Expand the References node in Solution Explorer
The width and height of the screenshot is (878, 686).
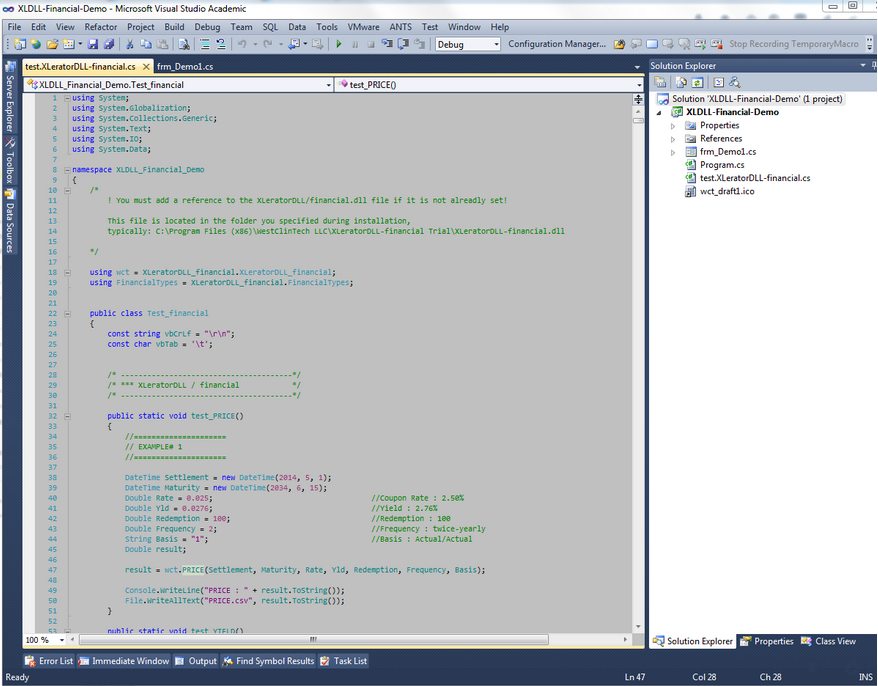click(673, 139)
